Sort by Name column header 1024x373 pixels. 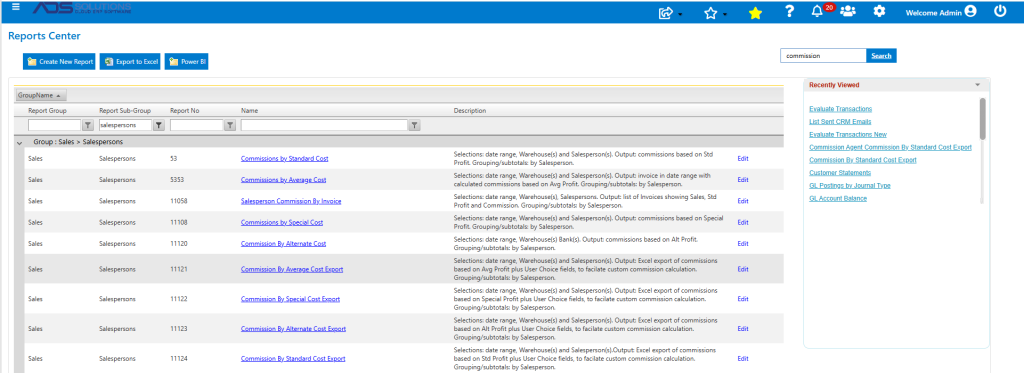(249, 110)
